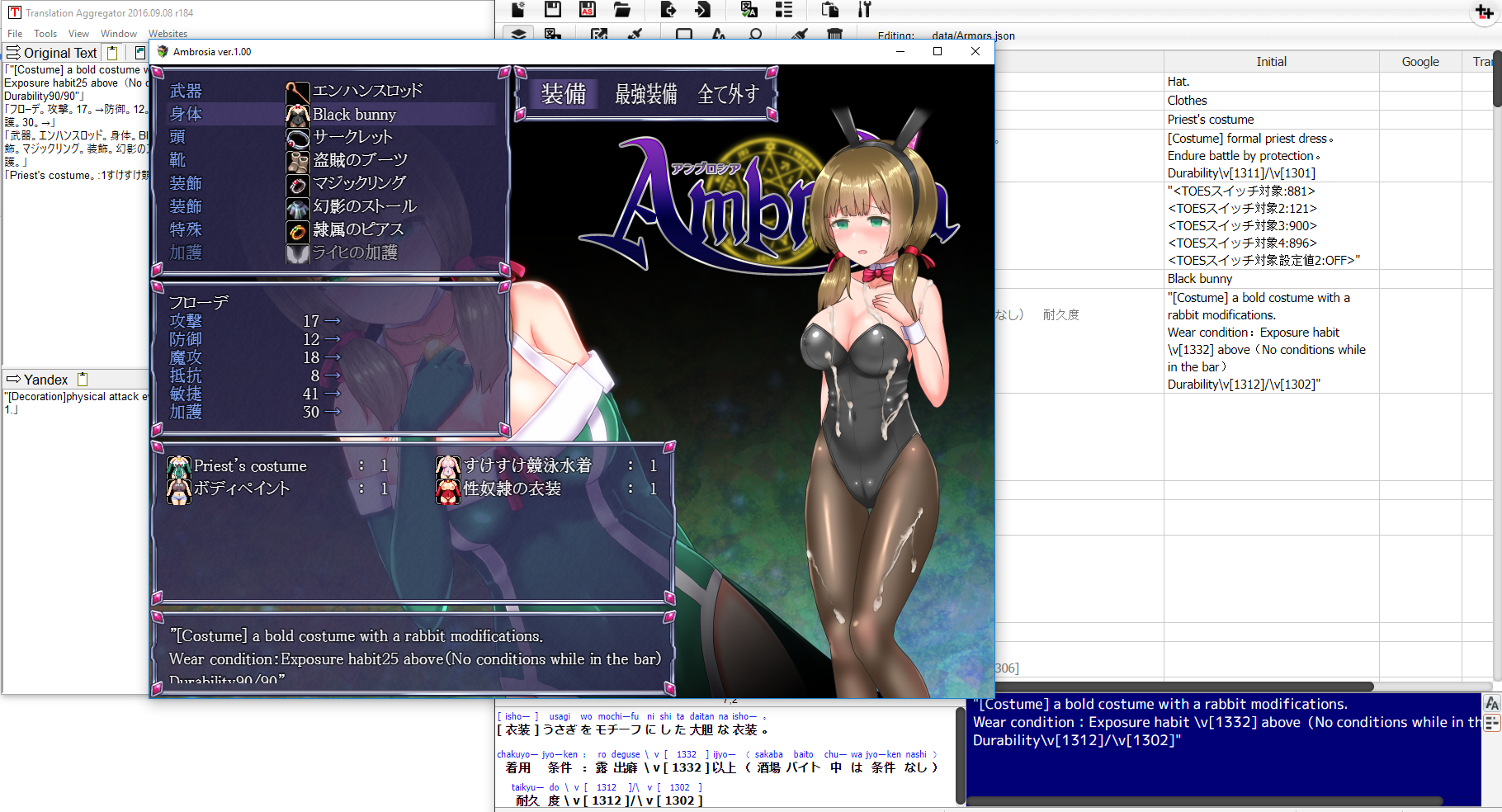Click the font size icon beside blue editor

(x=1491, y=704)
